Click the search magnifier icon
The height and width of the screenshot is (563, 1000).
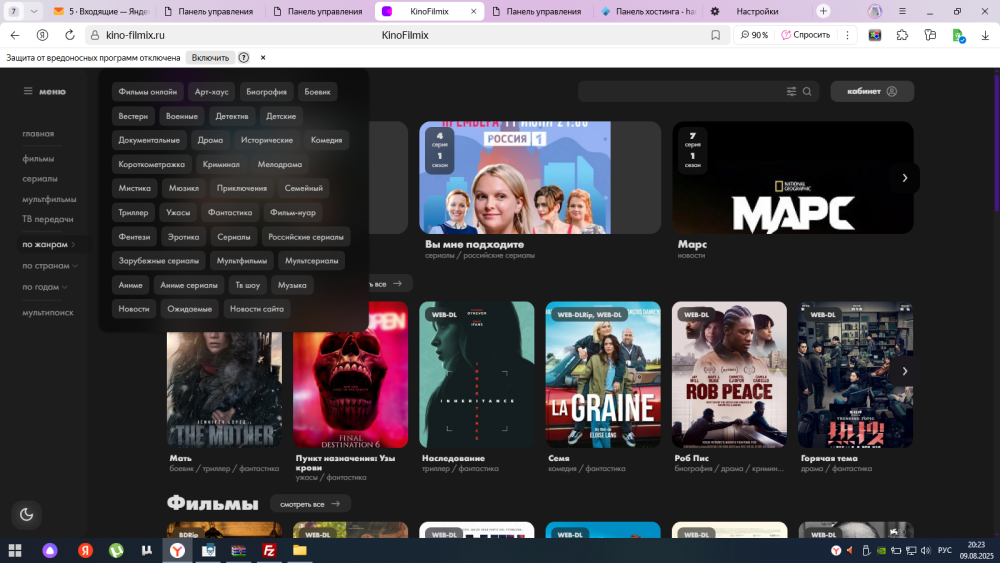pos(808,91)
